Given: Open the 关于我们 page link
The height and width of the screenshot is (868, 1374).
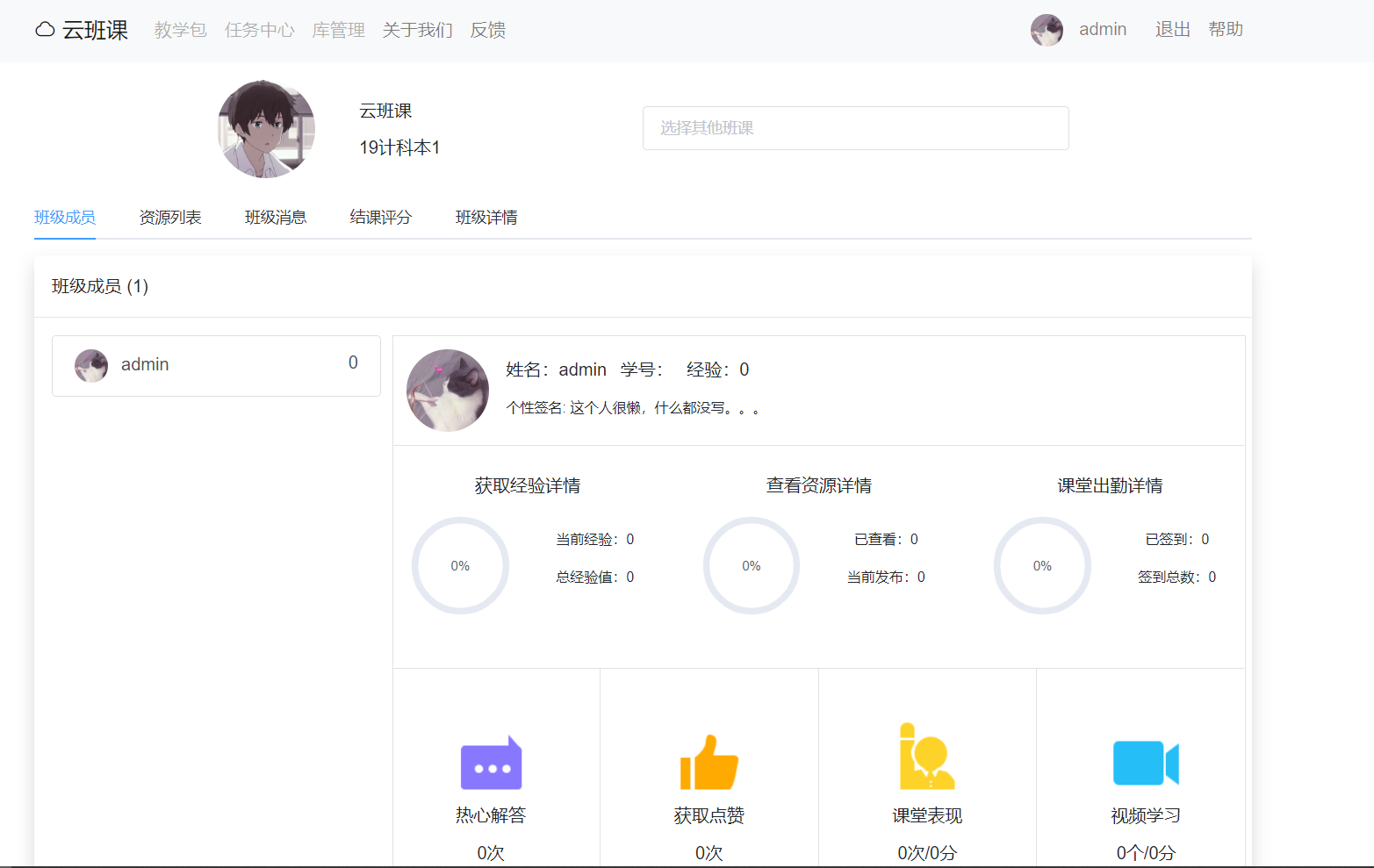Looking at the screenshot, I should click(418, 30).
